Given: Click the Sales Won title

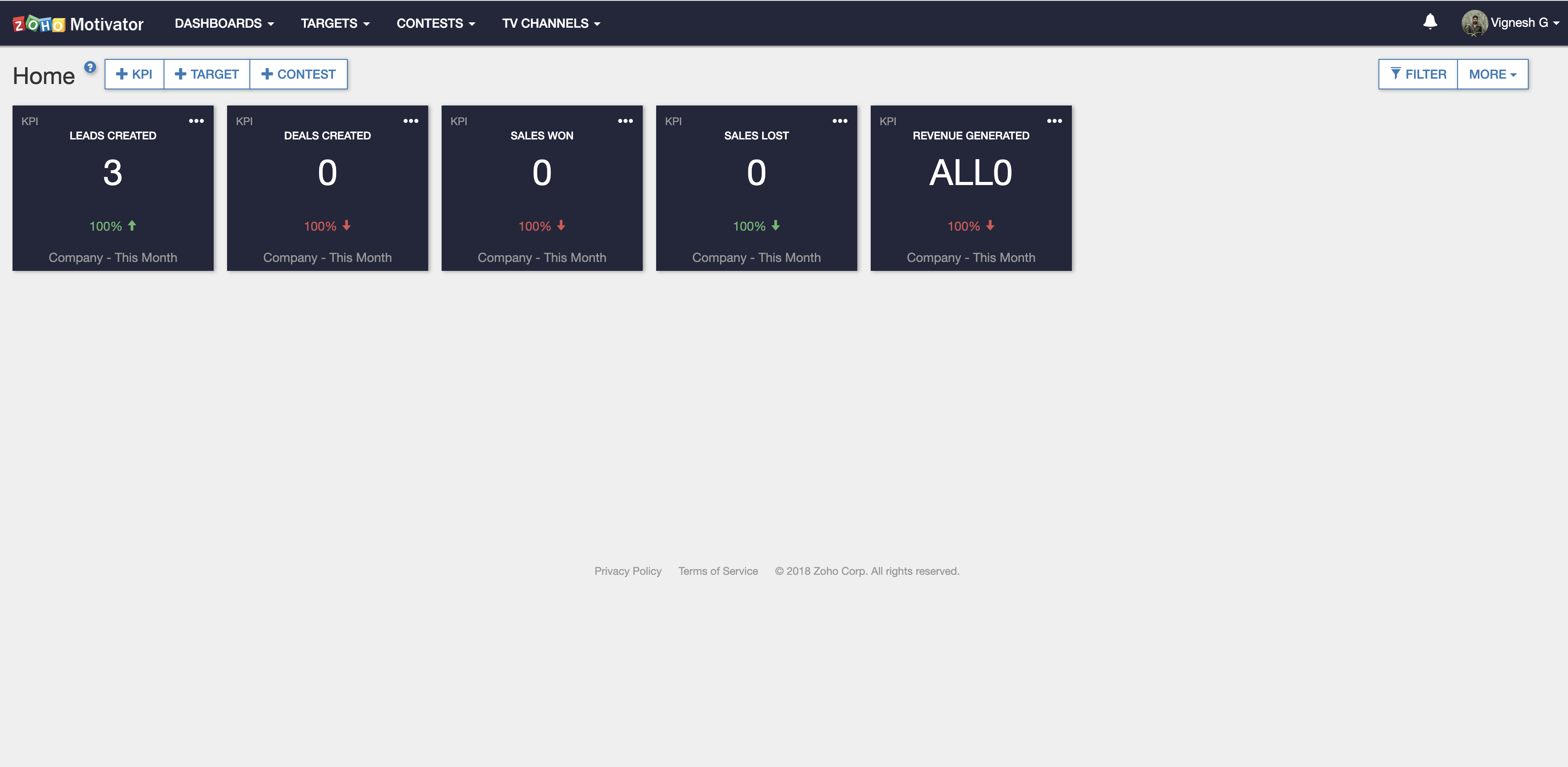Looking at the screenshot, I should 542,136.
